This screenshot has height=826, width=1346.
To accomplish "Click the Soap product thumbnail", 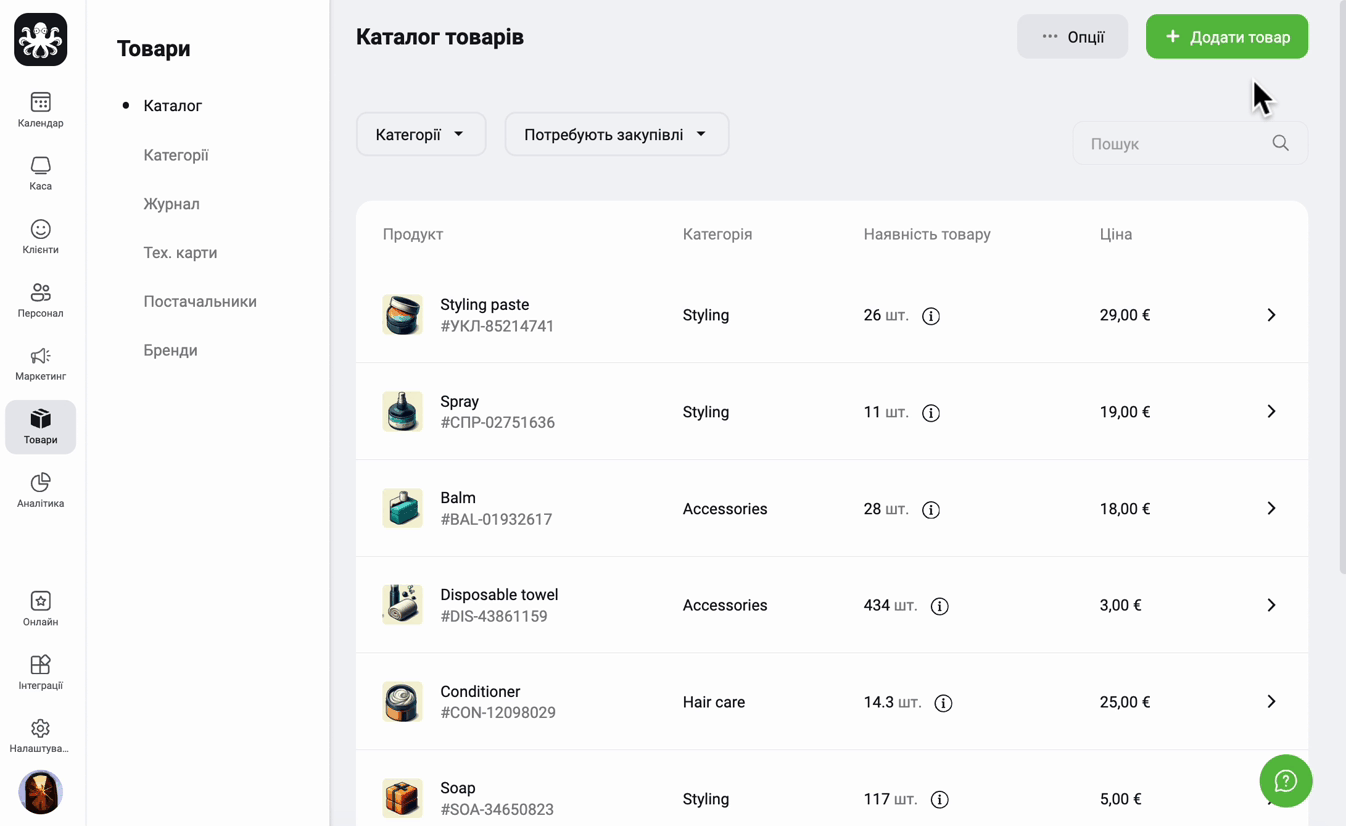I will (x=403, y=798).
